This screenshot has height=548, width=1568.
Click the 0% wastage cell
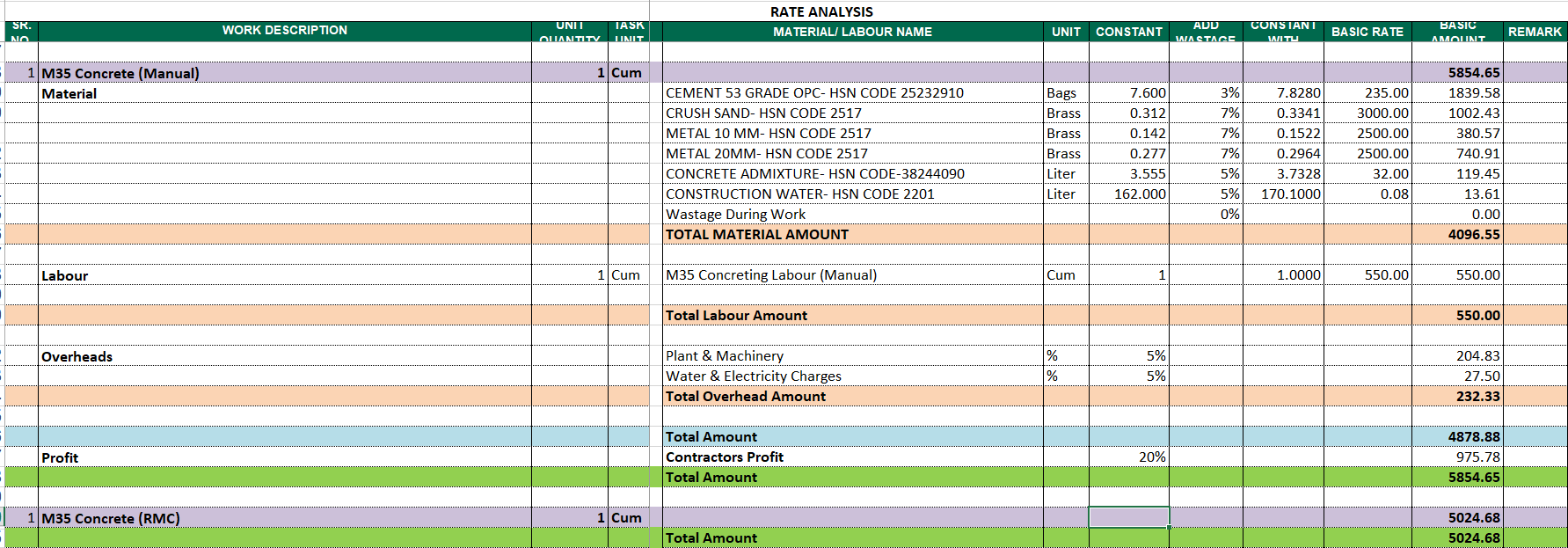tap(1206, 215)
